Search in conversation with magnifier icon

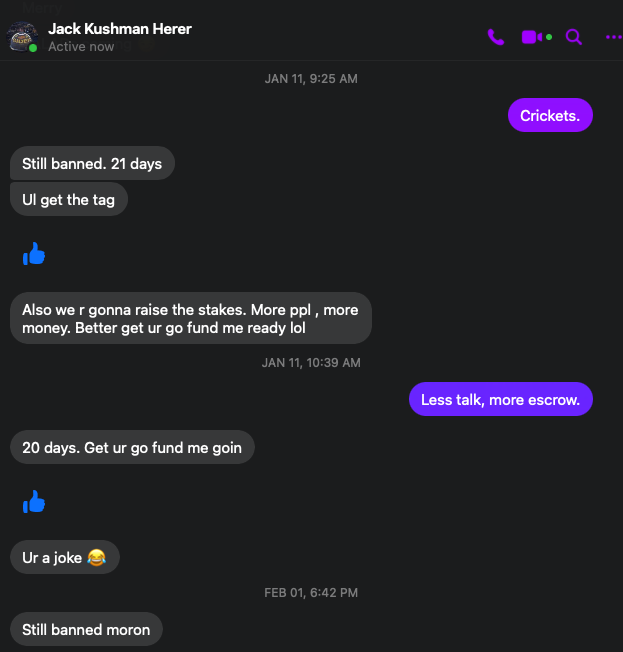tap(574, 37)
